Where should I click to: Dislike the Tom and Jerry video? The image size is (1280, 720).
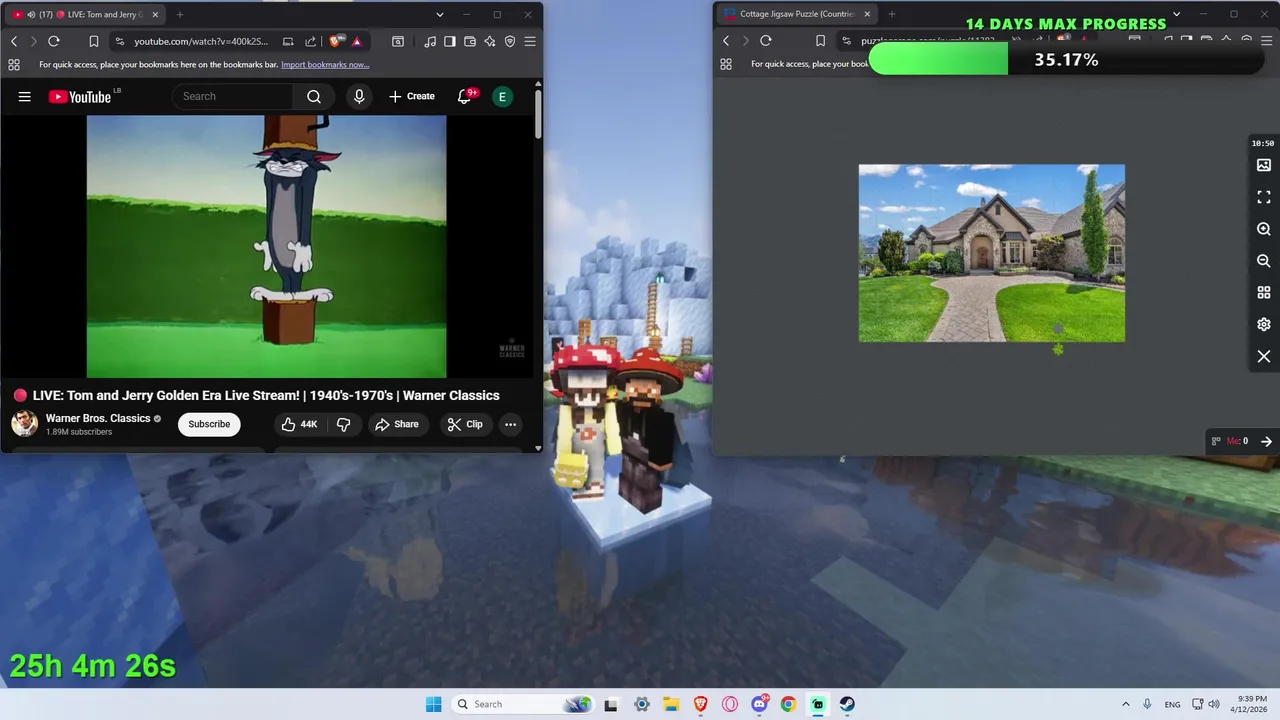click(x=343, y=424)
